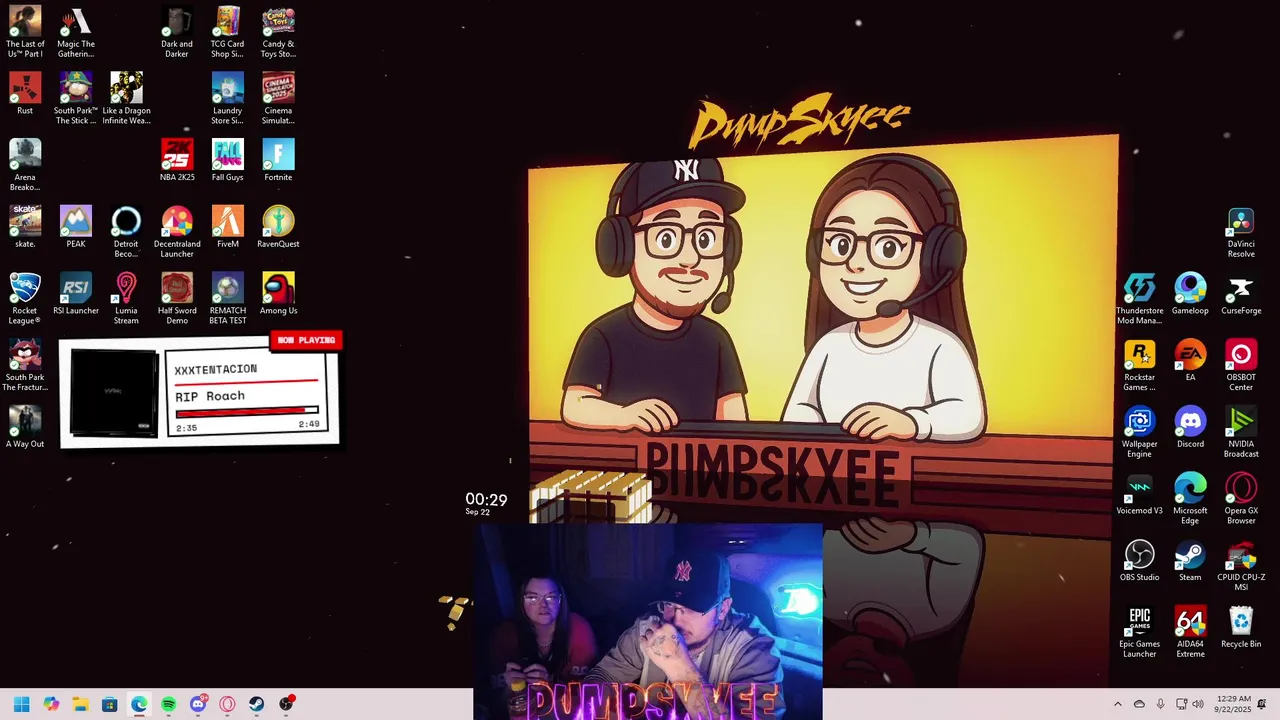Open The Last of Us Part I shortcut

[25, 32]
